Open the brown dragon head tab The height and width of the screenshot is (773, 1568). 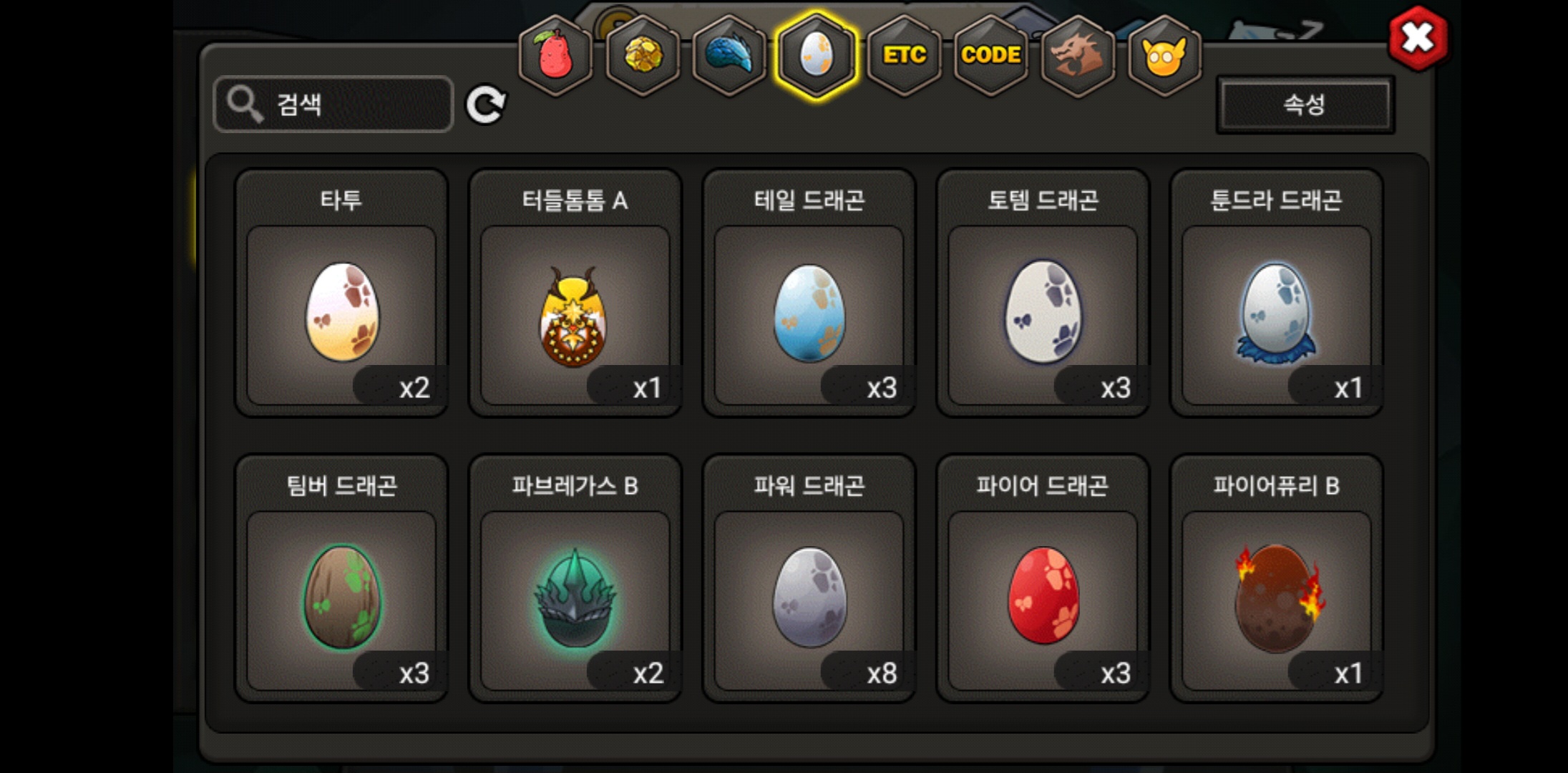[1078, 55]
